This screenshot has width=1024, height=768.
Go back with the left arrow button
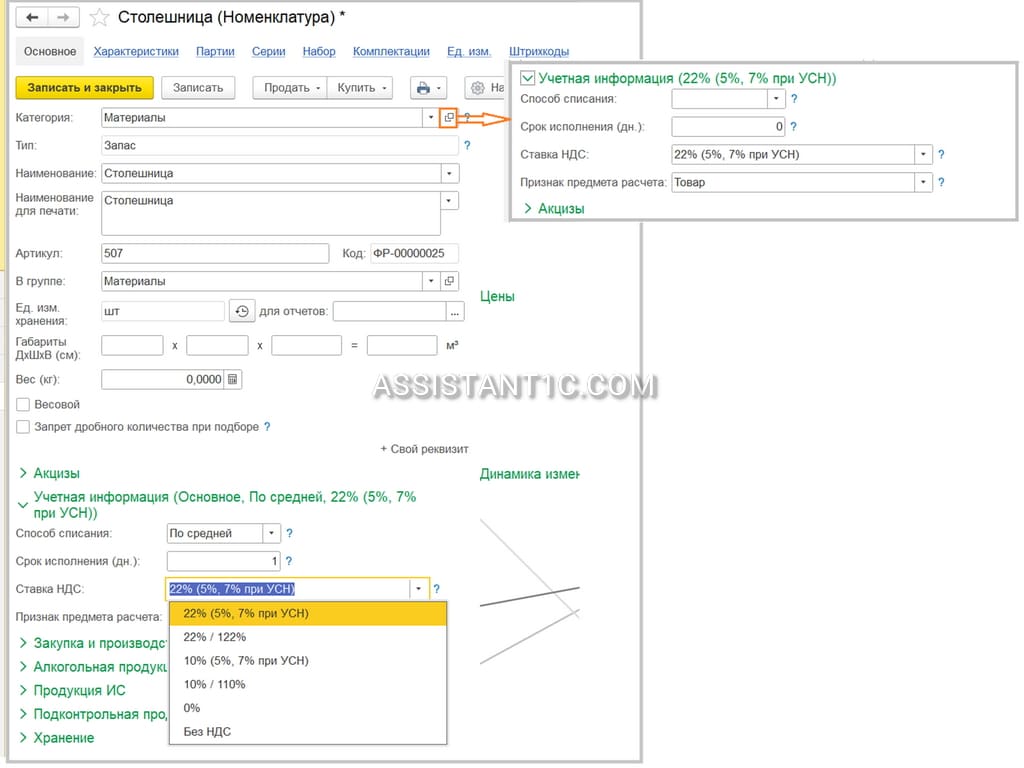pyautogui.click(x=32, y=18)
